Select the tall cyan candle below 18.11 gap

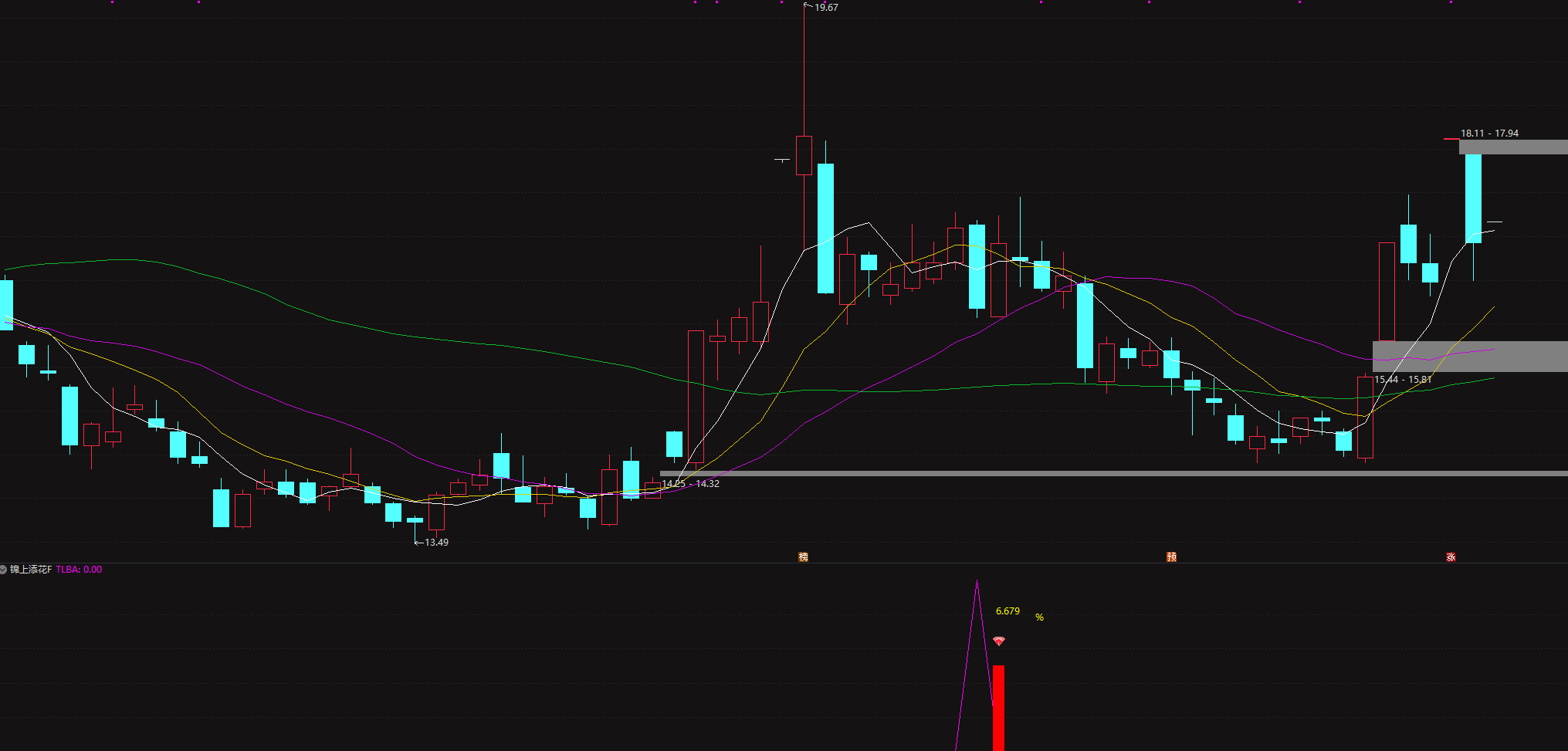coord(1473,198)
